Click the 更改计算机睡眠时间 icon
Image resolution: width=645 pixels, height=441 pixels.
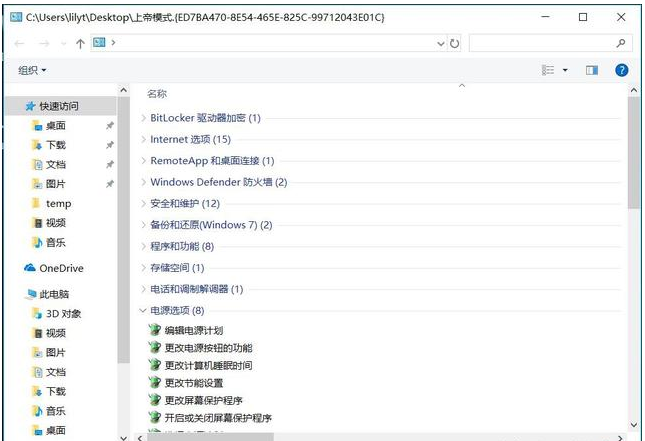155,365
